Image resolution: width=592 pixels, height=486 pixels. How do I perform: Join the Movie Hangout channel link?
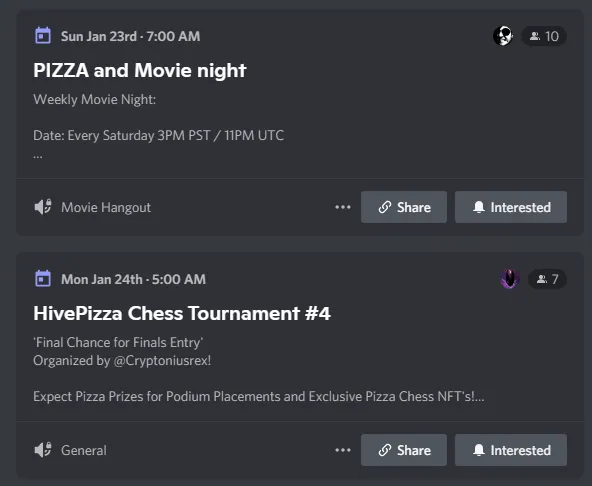coord(106,207)
